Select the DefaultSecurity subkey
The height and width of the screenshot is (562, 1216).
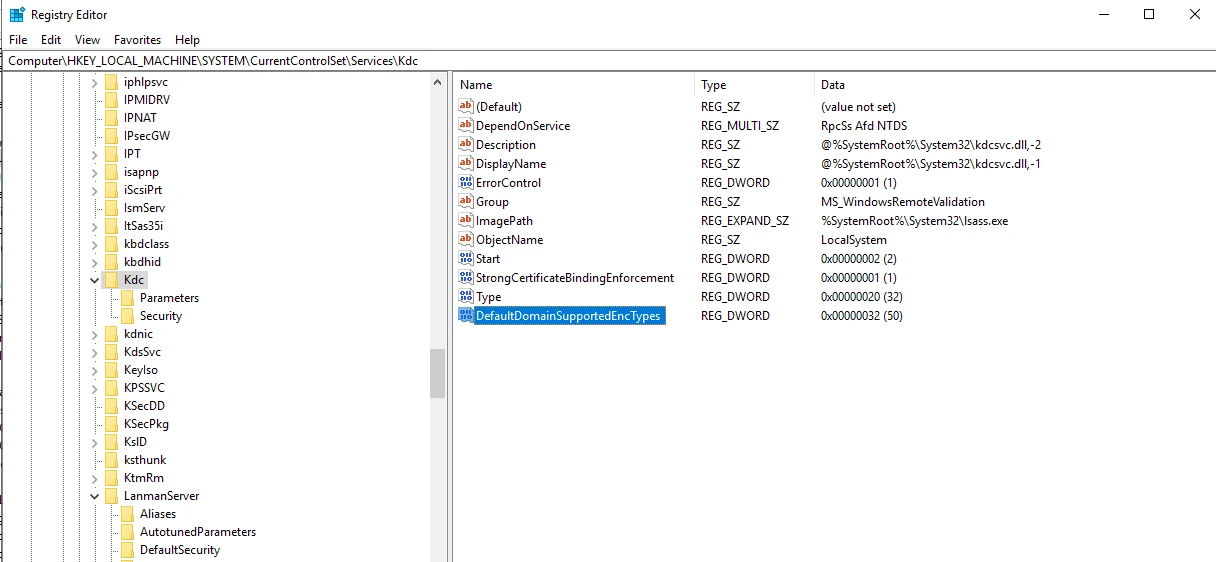pos(180,550)
